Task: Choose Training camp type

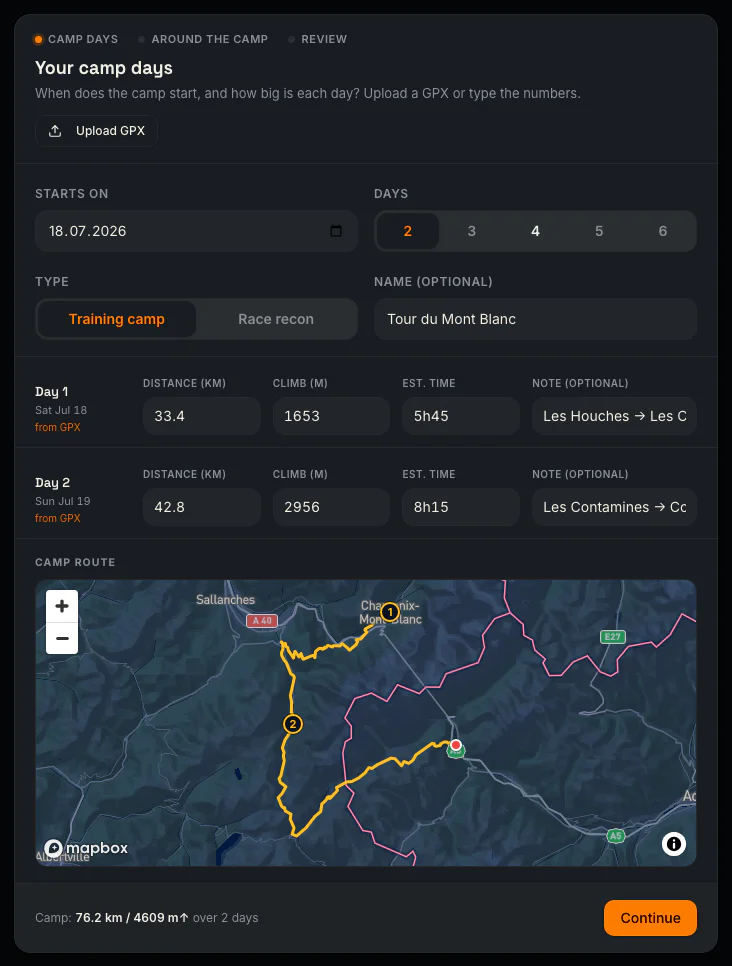Action: pyautogui.click(x=116, y=319)
